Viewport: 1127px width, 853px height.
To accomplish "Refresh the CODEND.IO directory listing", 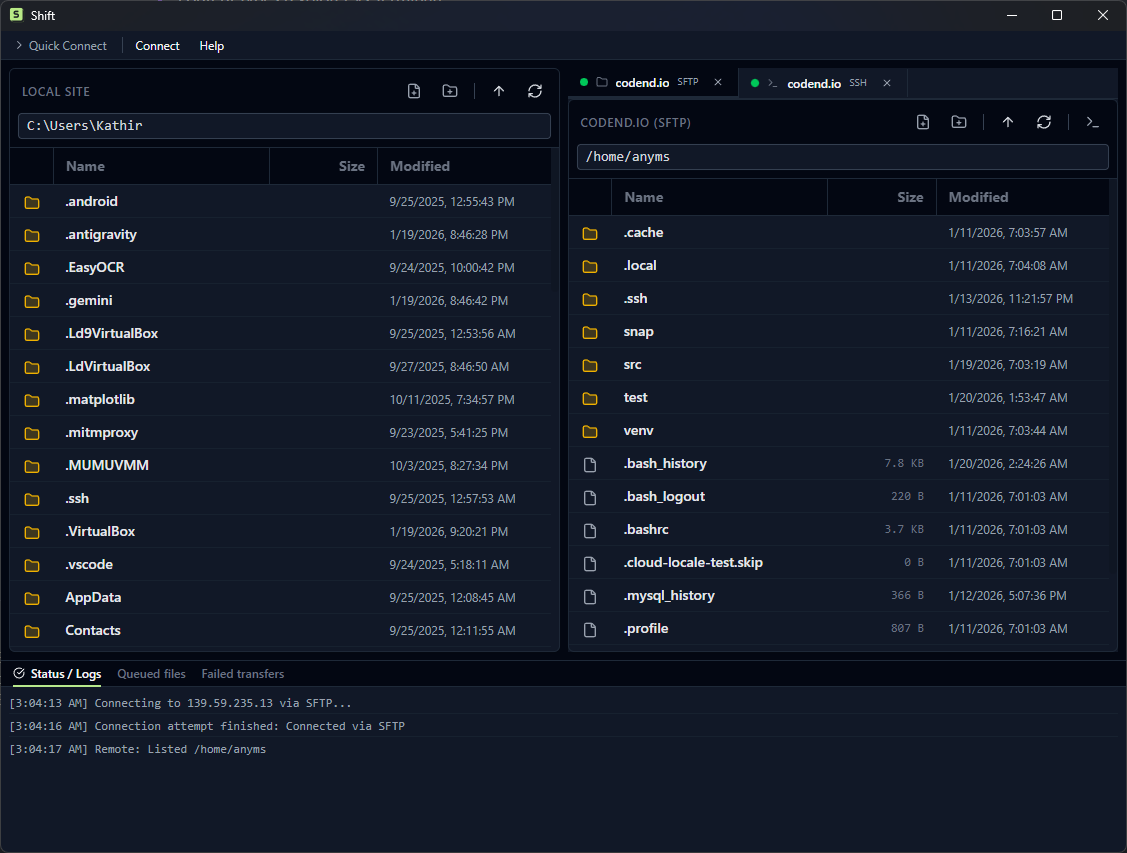I will (1043, 121).
